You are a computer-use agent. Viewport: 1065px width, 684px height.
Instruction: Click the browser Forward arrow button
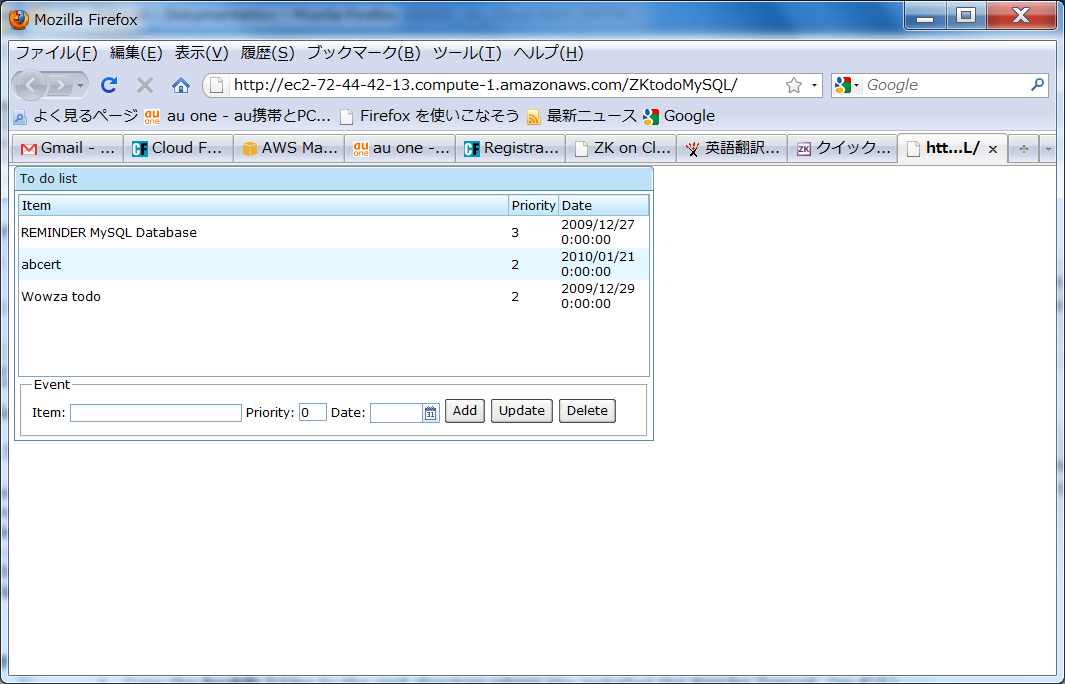coord(60,85)
